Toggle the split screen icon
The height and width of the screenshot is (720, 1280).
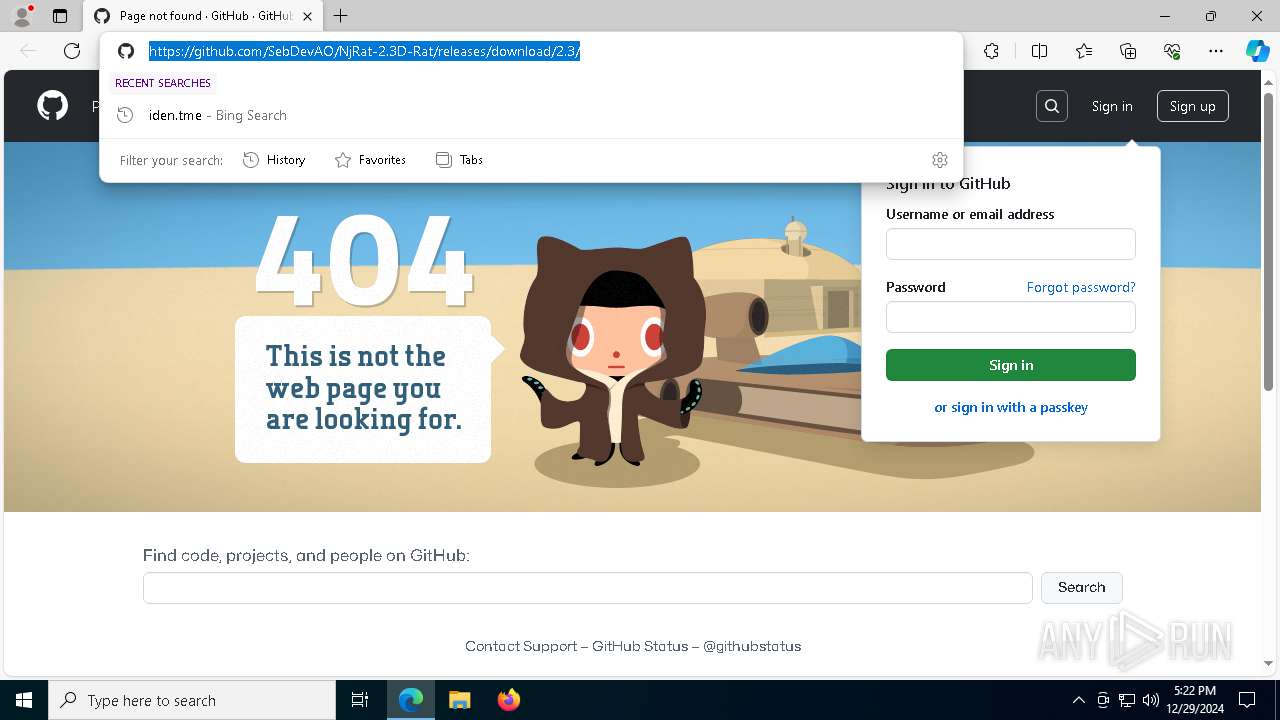[1039, 51]
